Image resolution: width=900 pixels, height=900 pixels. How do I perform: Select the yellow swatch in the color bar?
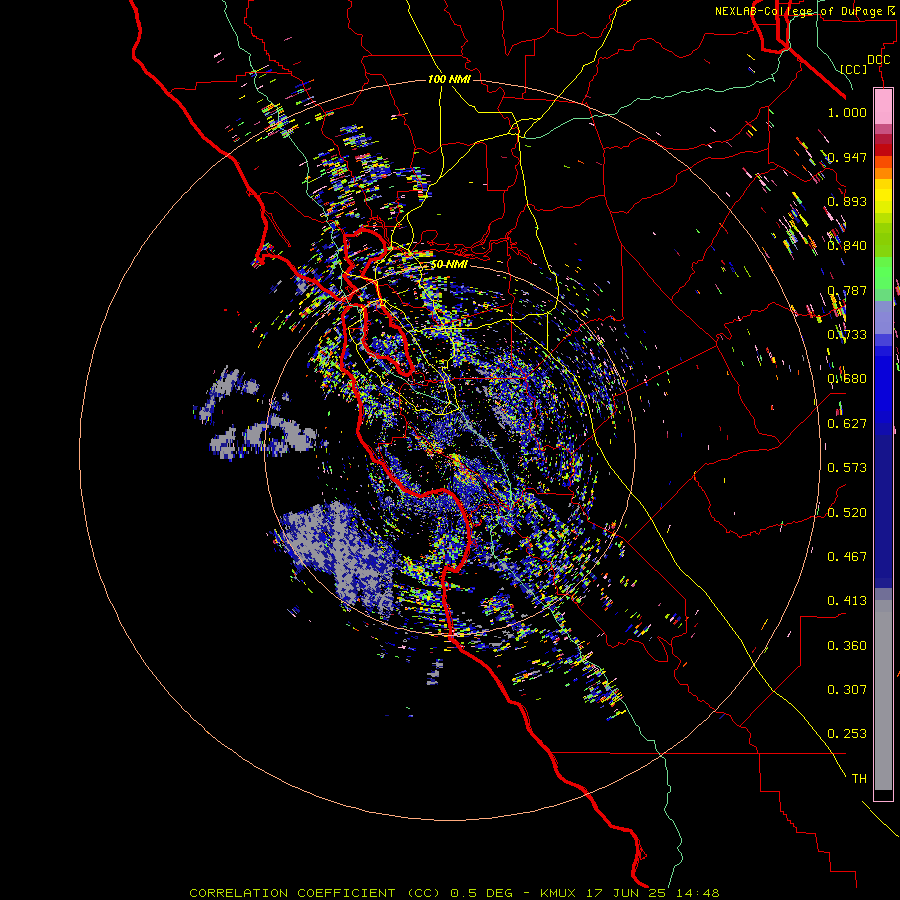click(883, 196)
